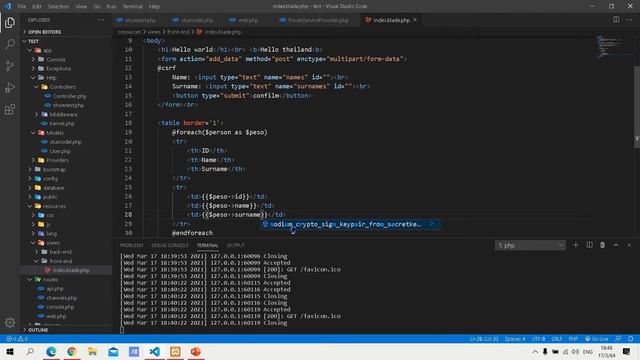Click the Explorer more actions ellipsis
Image resolution: width=640 pixels, height=360 pixels.
click(x=101, y=20)
